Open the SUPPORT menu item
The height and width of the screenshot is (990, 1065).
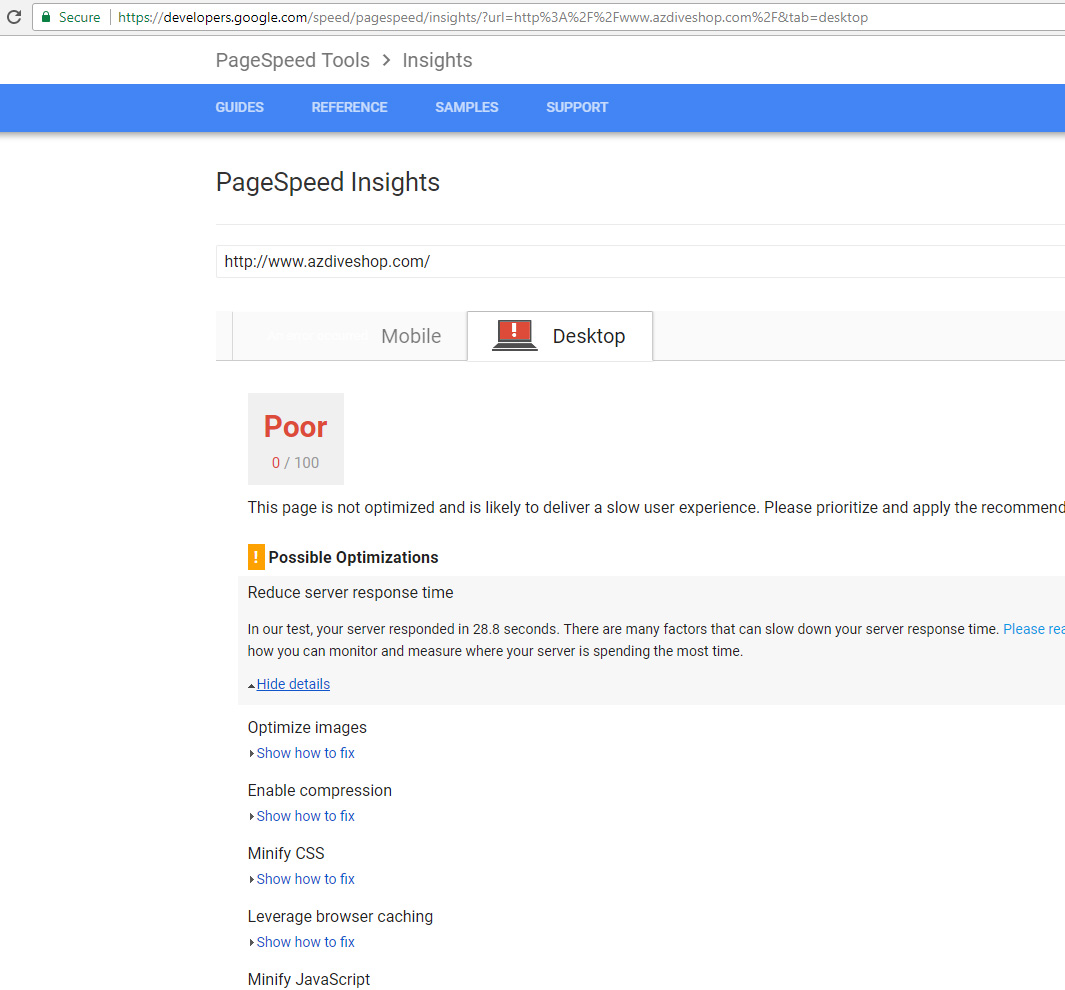click(x=576, y=107)
